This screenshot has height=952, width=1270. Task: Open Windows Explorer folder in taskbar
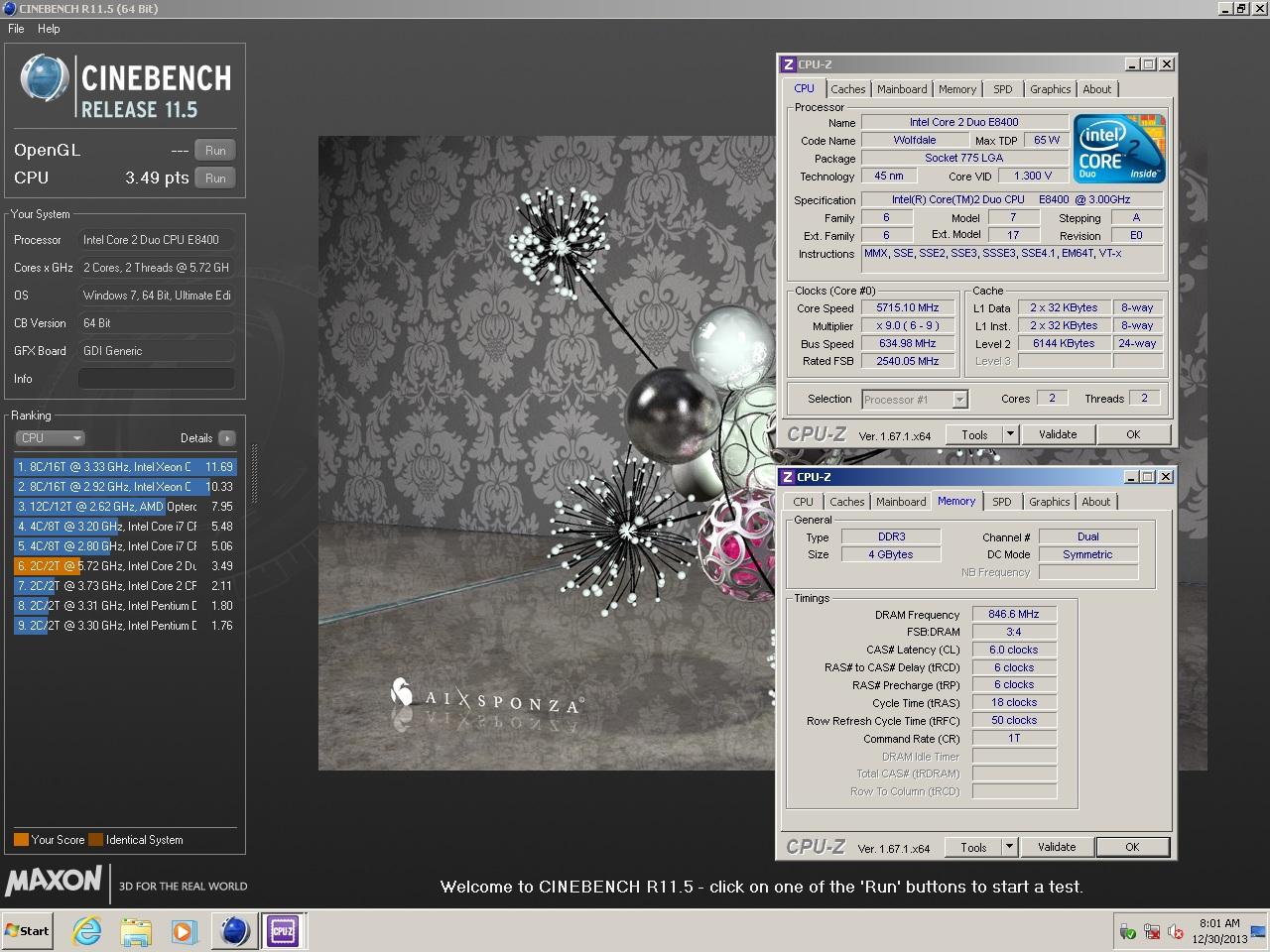coord(135,931)
